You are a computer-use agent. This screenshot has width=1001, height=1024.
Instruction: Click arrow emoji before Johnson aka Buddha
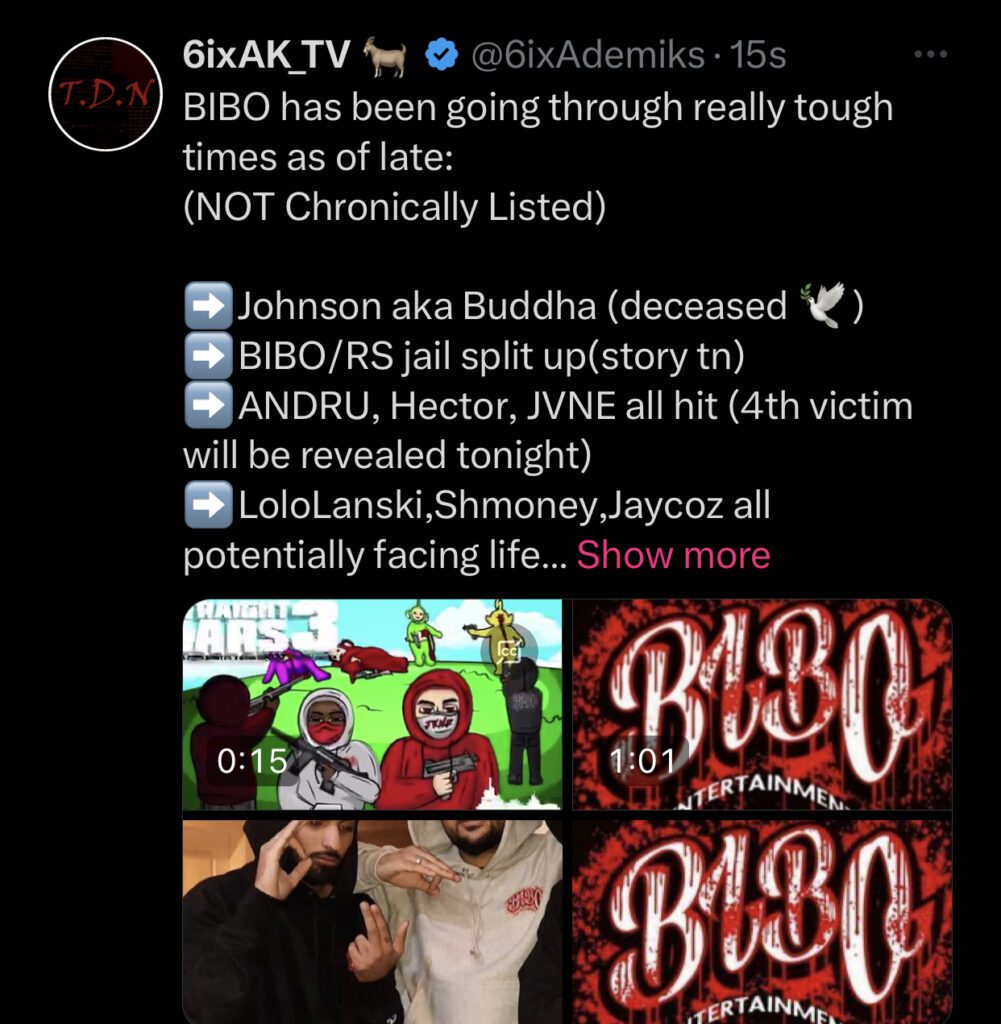[208, 306]
